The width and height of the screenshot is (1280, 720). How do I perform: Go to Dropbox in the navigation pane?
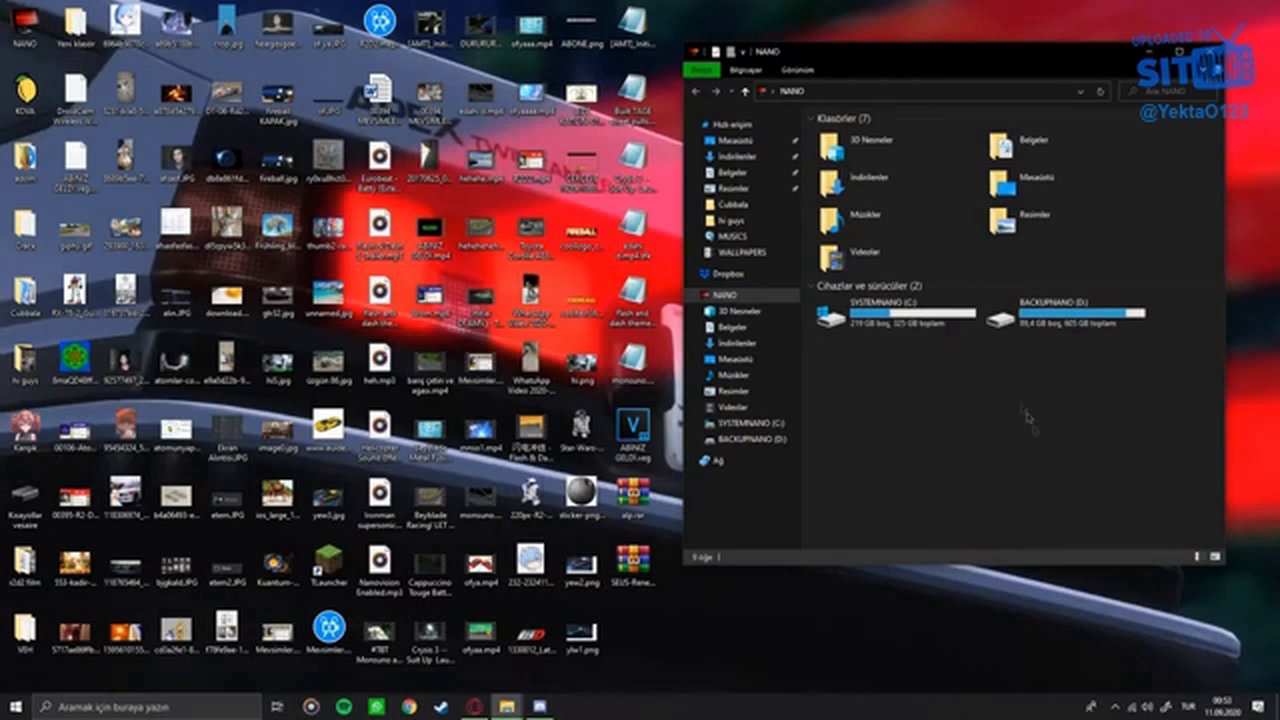tap(728, 274)
